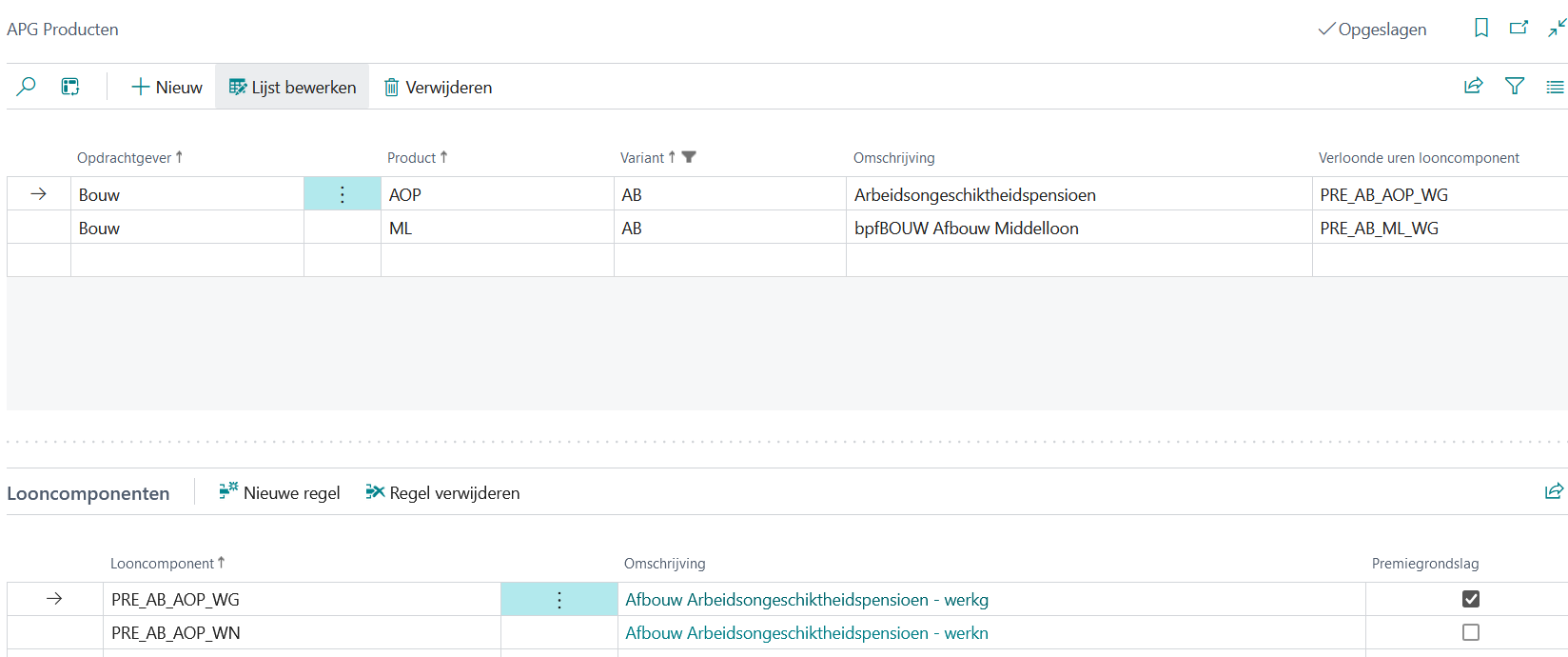This screenshot has width=1568, height=657.
Task: Select the bpfBOUW Afbouw Middelloon description cell
Action: pyautogui.click(x=966, y=229)
